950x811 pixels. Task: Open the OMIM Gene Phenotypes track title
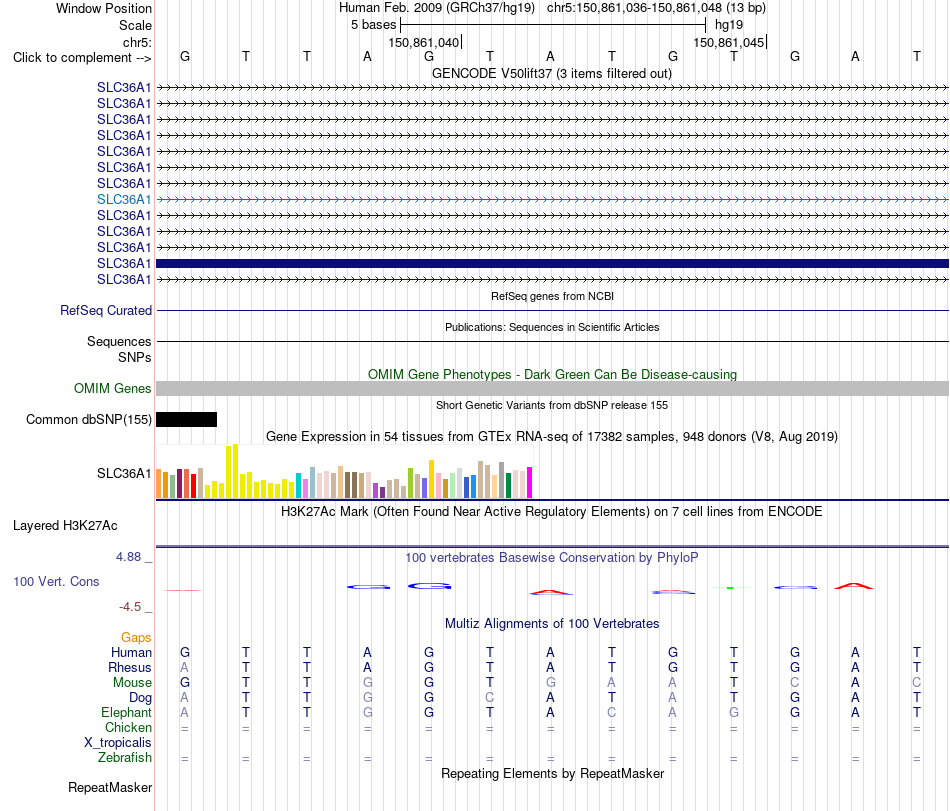(x=552, y=374)
